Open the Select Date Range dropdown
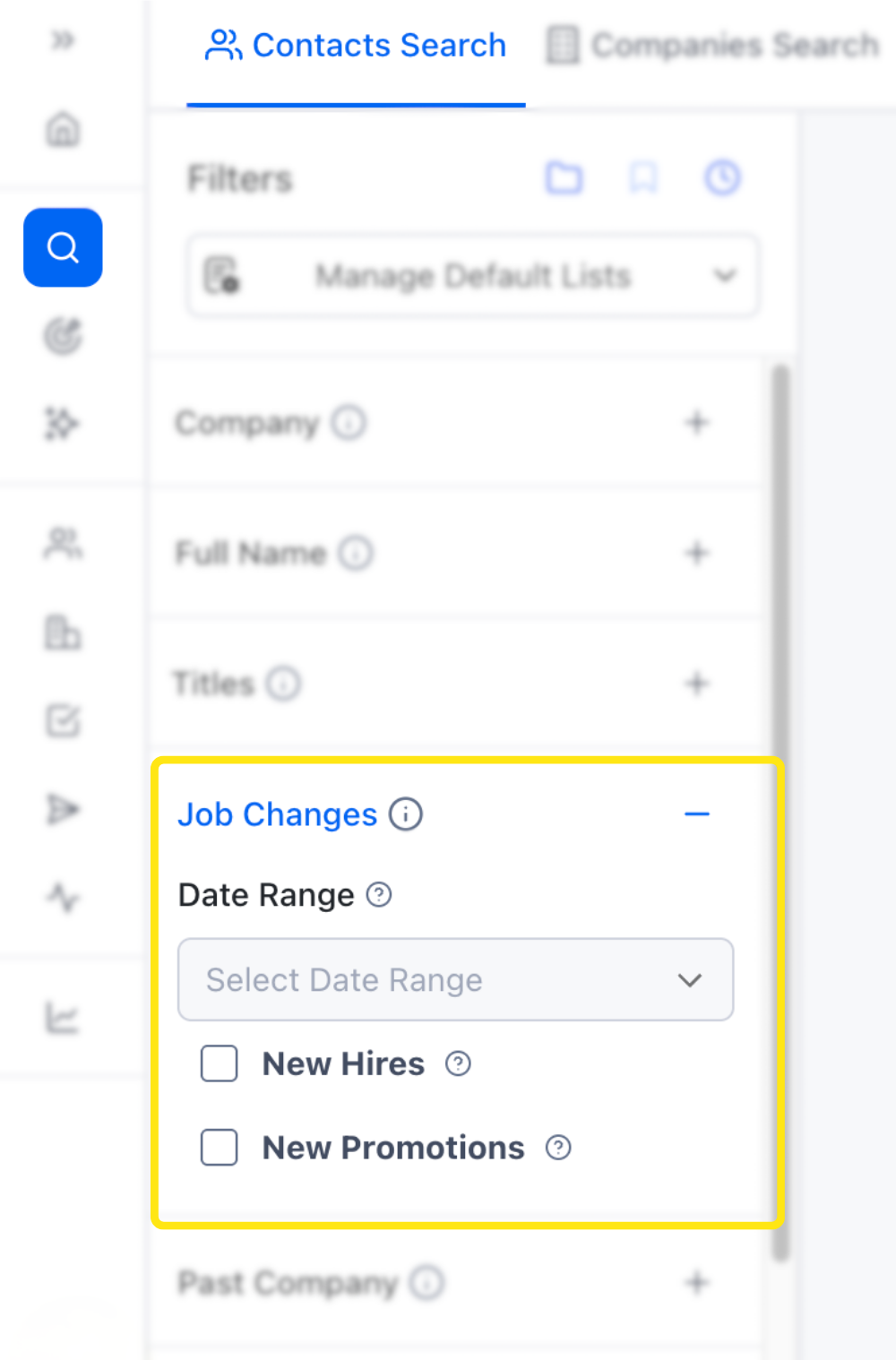The image size is (896, 1360). [455, 979]
